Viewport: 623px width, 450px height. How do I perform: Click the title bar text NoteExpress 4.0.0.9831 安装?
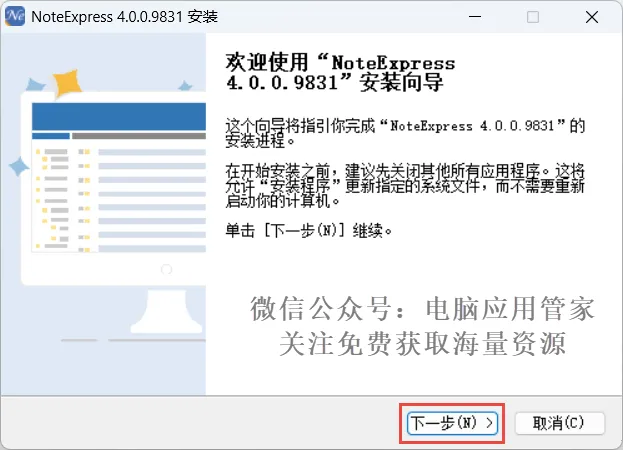(x=124, y=17)
